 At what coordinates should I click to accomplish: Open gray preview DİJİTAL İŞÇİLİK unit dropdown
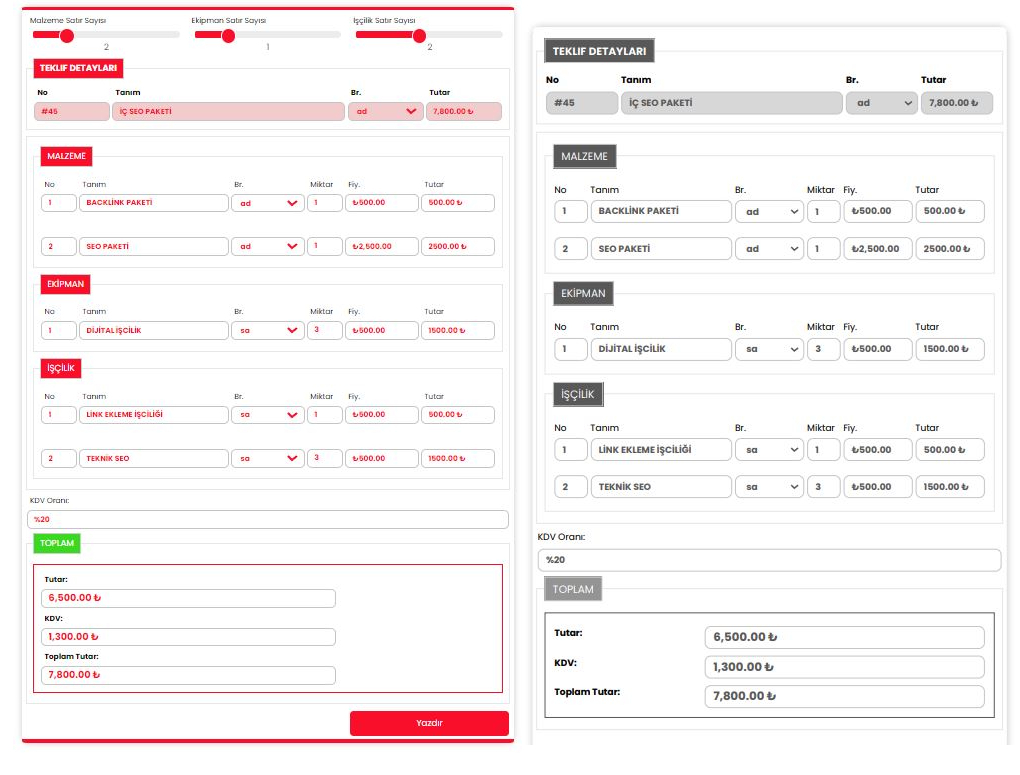[770, 349]
